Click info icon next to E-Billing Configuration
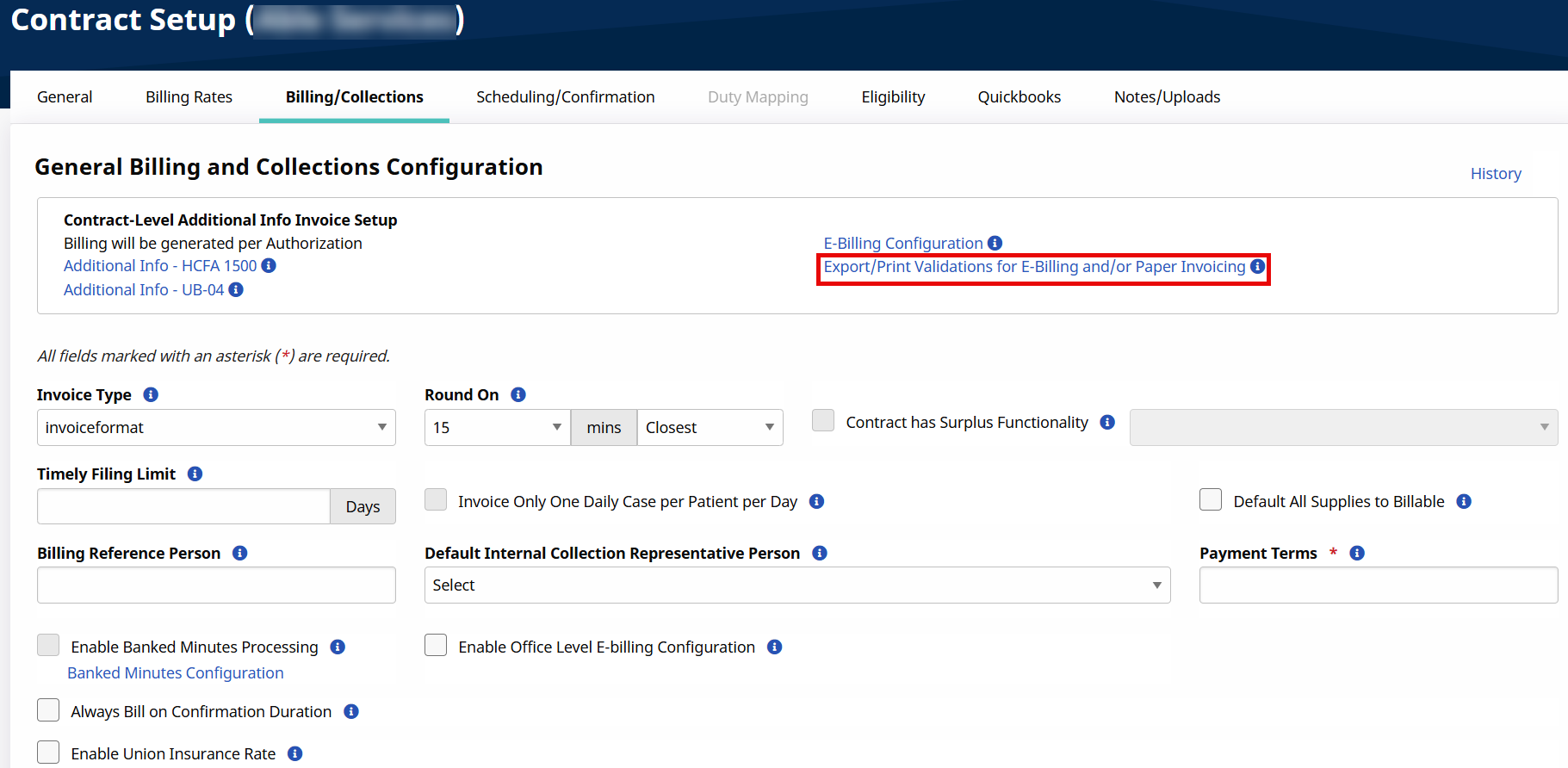This screenshot has height=768, width=1568. click(x=995, y=244)
